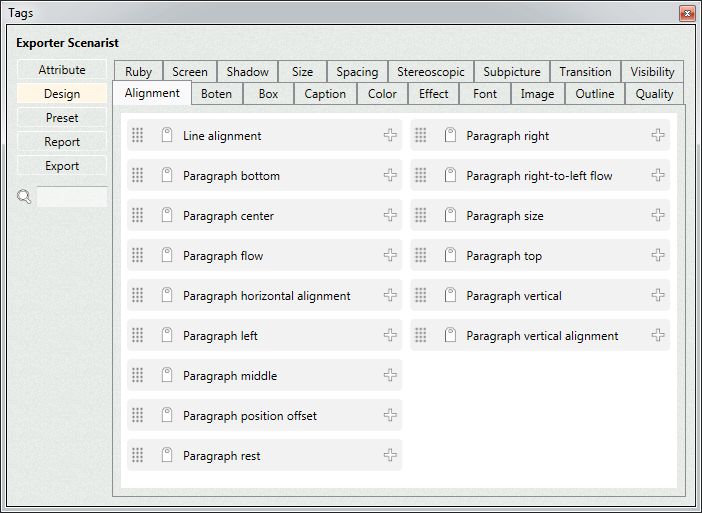The image size is (702, 513).
Task: Click the grip handle icon of Paragraph flow
Action: coord(137,255)
